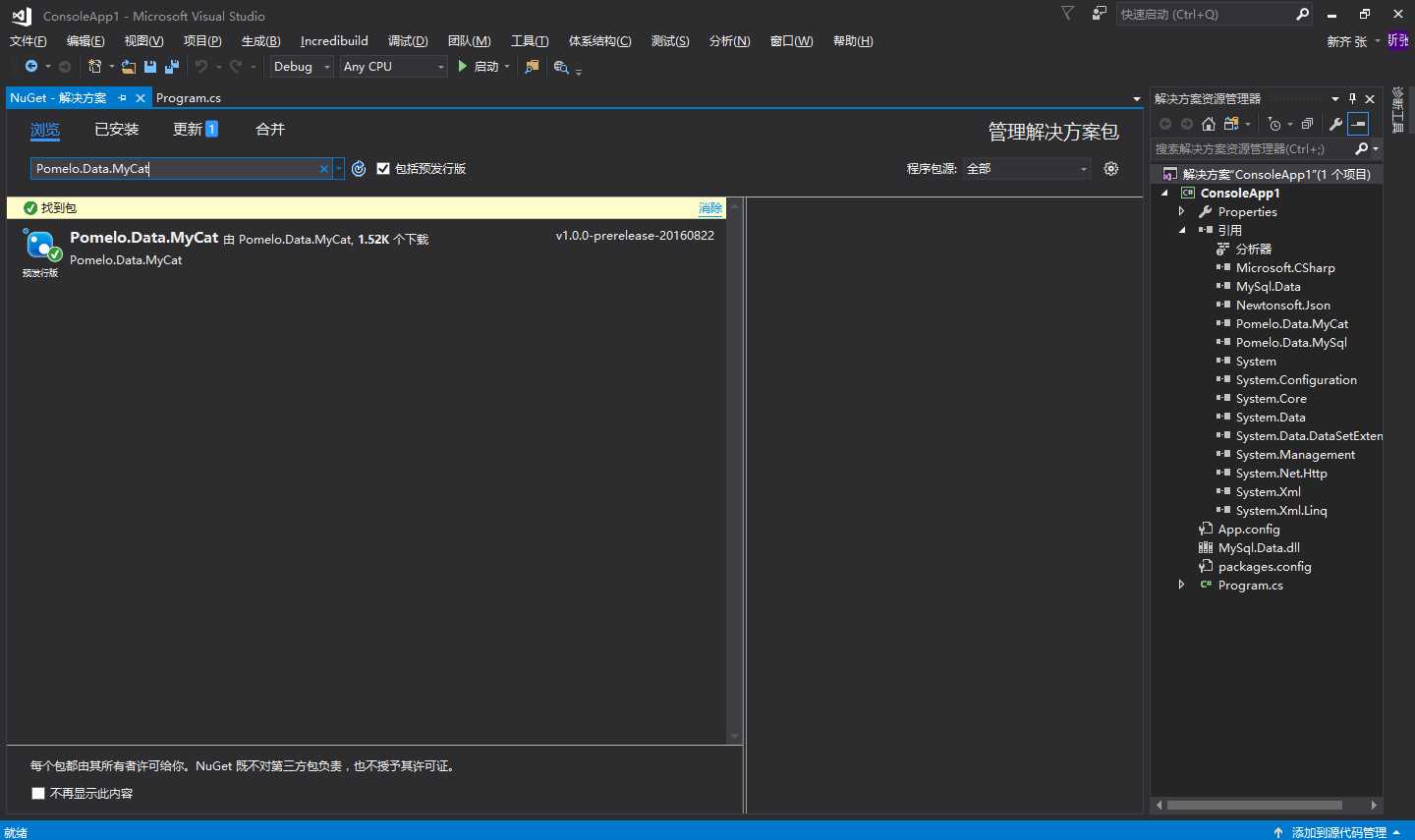Image resolution: width=1415 pixels, height=840 pixels.
Task: Click Add to Source Control in status bar
Action: pyautogui.click(x=1338, y=832)
